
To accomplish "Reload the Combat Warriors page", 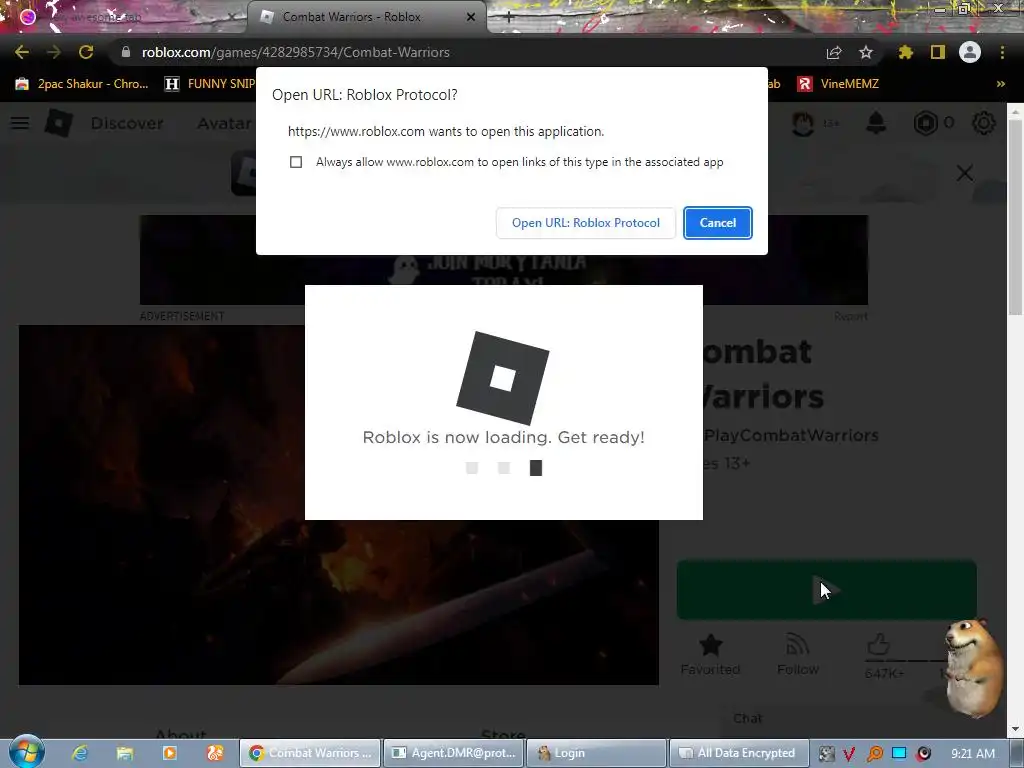I will [86, 52].
